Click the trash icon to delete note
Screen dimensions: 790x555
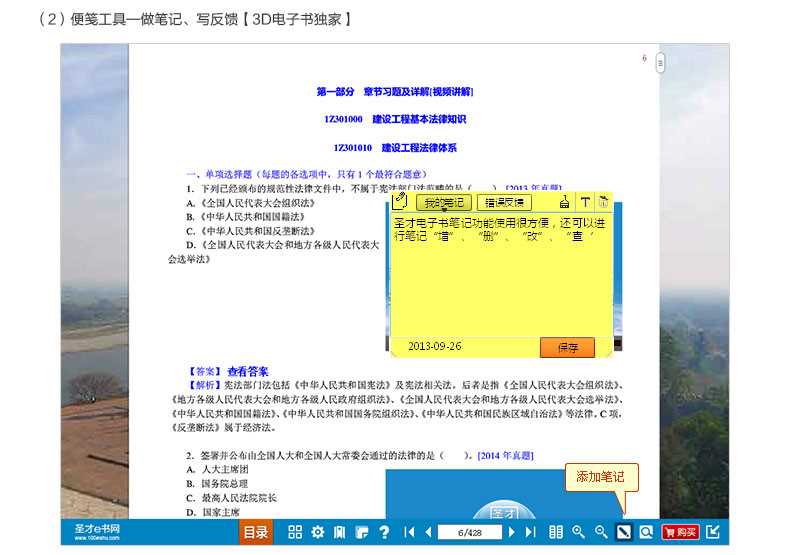click(605, 202)
